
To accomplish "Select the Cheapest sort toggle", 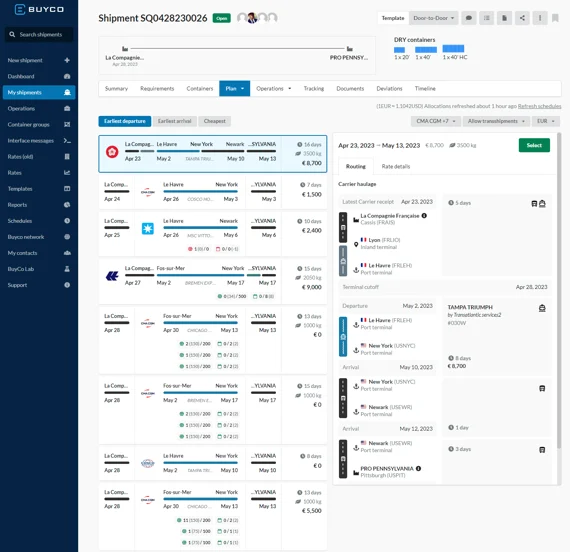I will tap(214, 121).
